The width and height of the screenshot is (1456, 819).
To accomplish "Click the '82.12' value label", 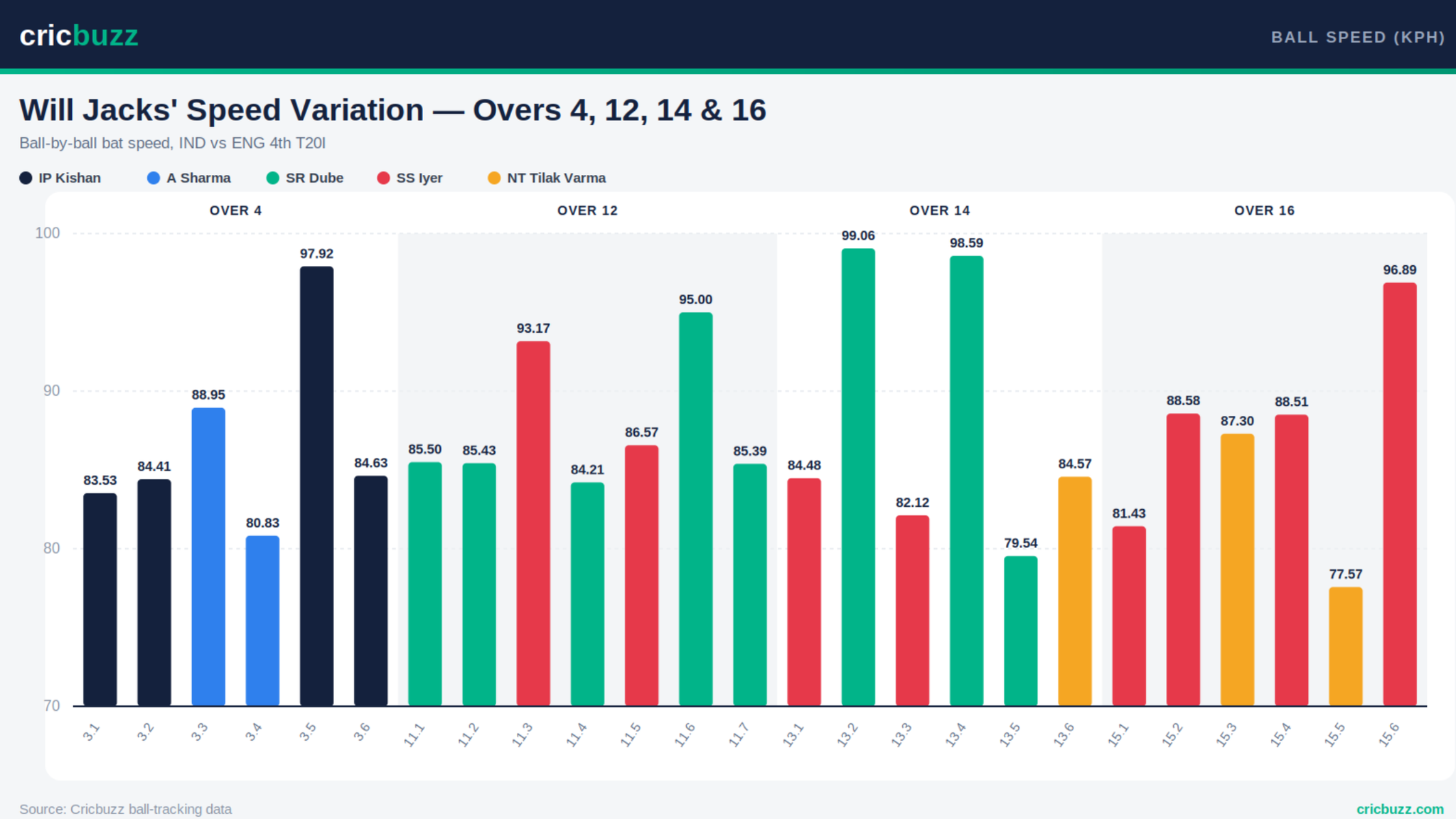I will (x=912, y=503).
